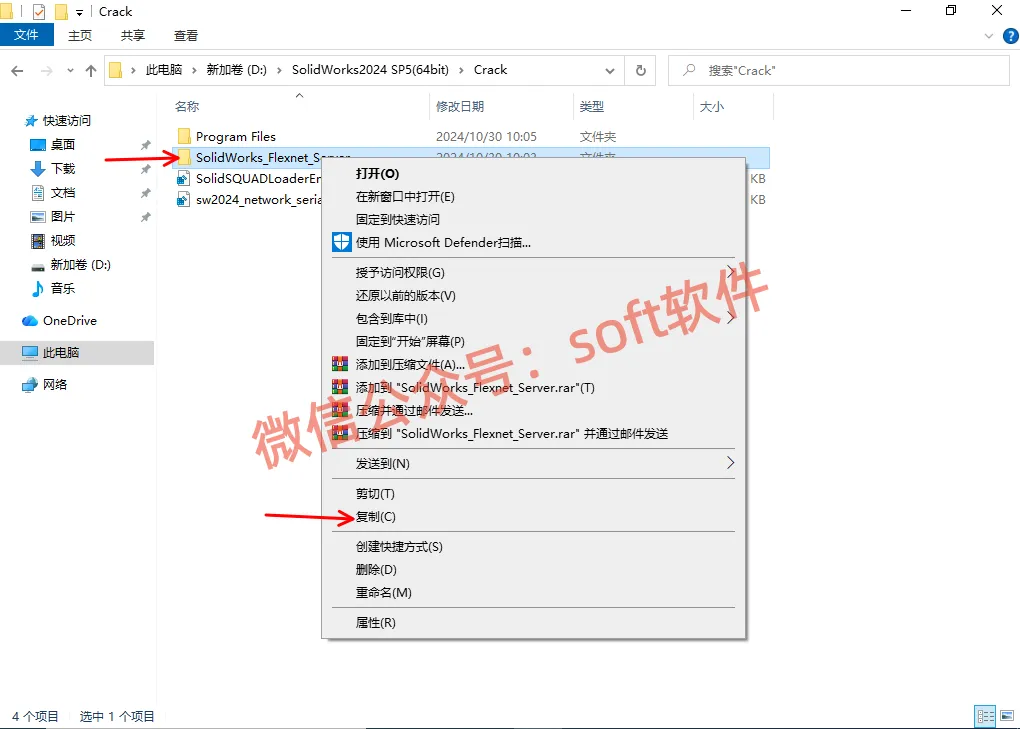Open 桌面 in the navigation pane
This screenshot has height=729, width=1020.
tap(62, 144)
